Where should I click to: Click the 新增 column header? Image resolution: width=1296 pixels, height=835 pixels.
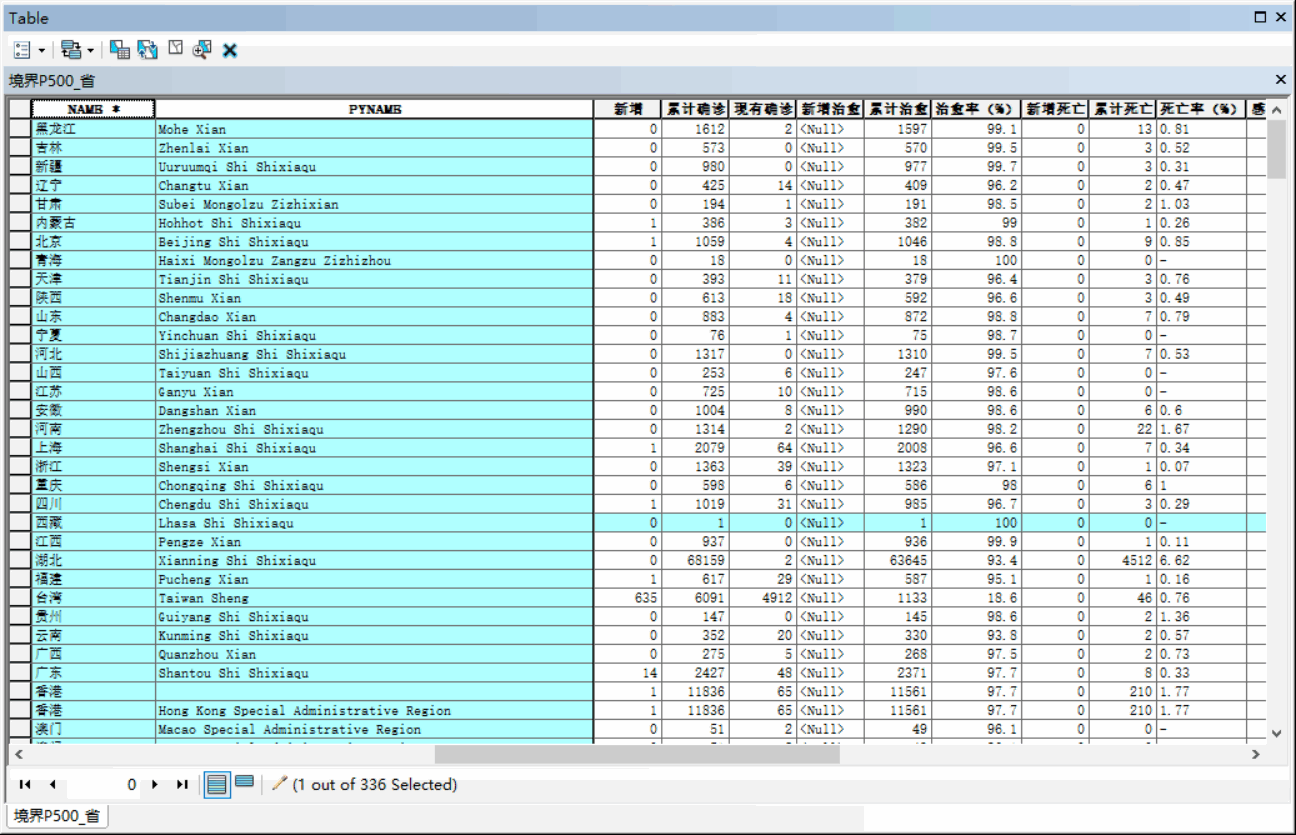click(628, 109)
